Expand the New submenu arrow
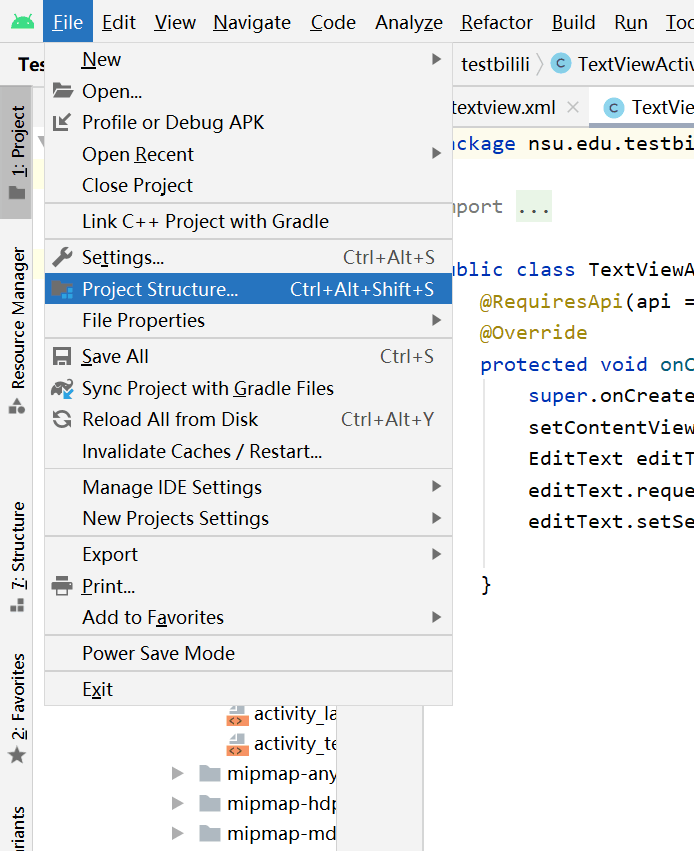Viewport: 694px width, 851px height. 436,59
